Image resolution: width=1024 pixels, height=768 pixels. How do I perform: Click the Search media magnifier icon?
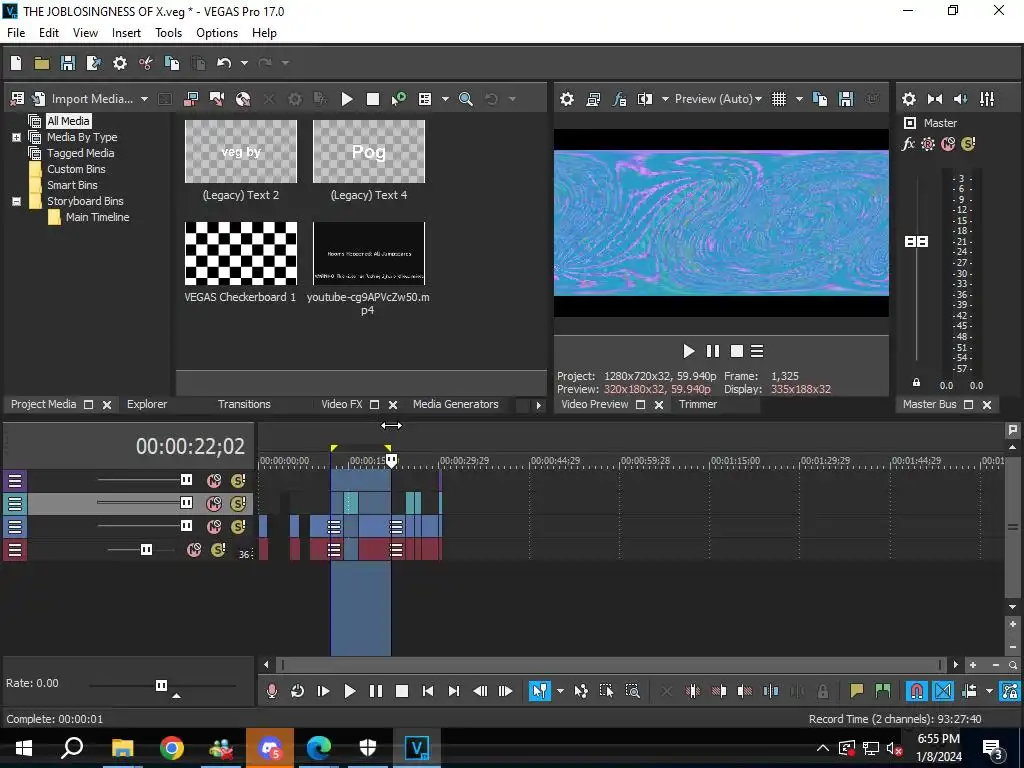click(466, 99)
